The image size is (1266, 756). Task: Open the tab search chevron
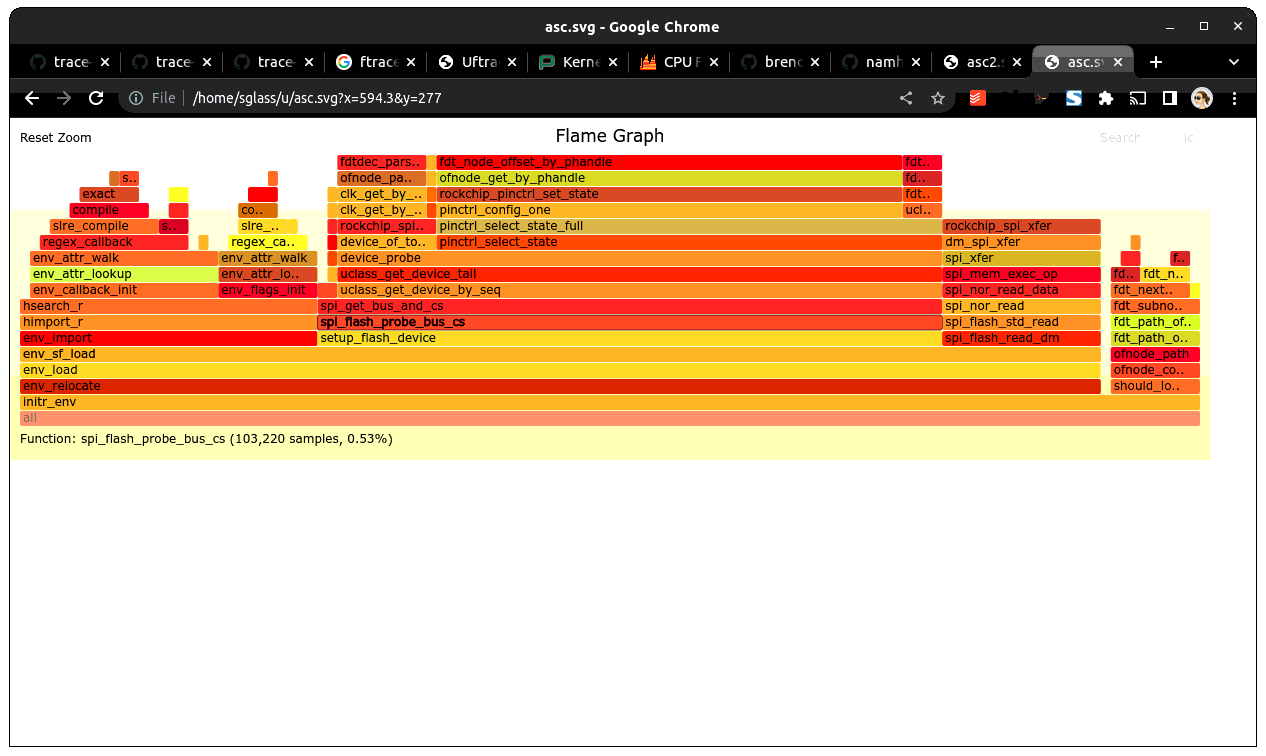pos(1234,61)
